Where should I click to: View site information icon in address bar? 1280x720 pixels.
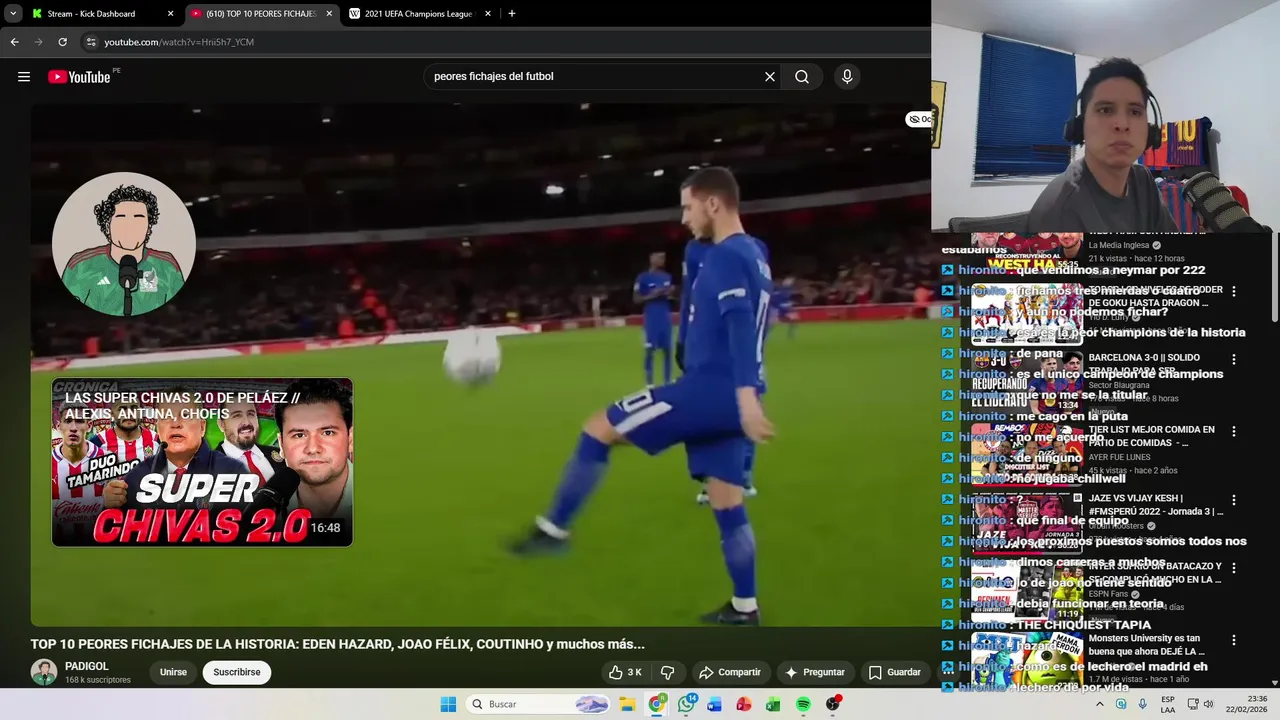[x=91, y=42]
